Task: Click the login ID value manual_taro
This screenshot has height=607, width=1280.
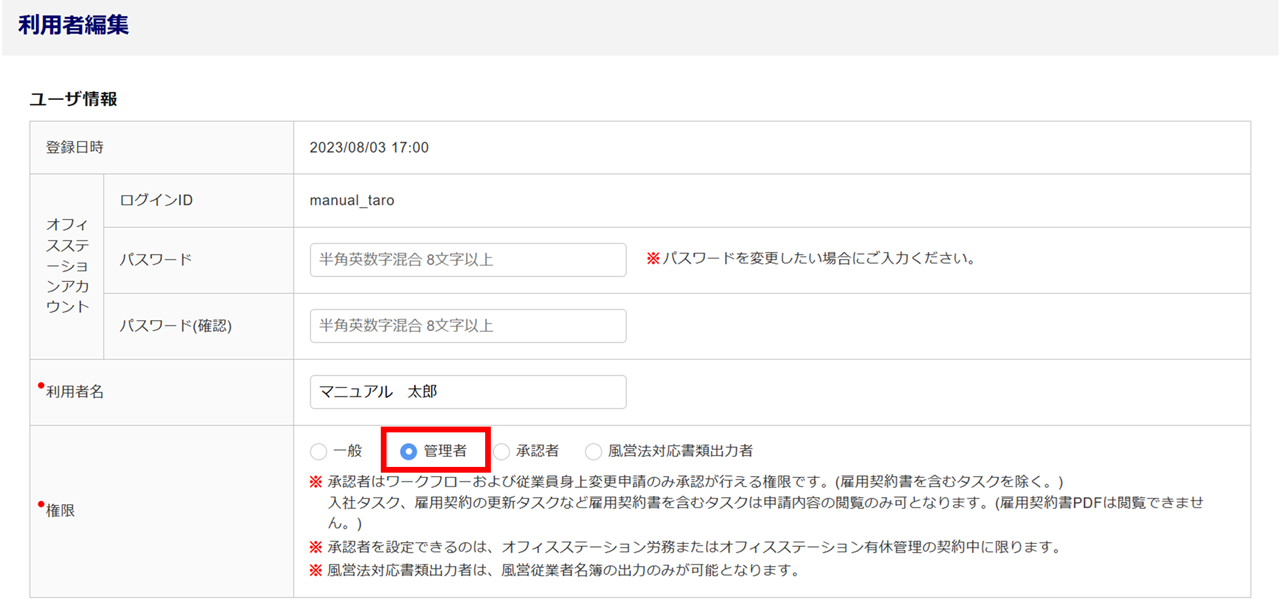Action: coord(352,200)
